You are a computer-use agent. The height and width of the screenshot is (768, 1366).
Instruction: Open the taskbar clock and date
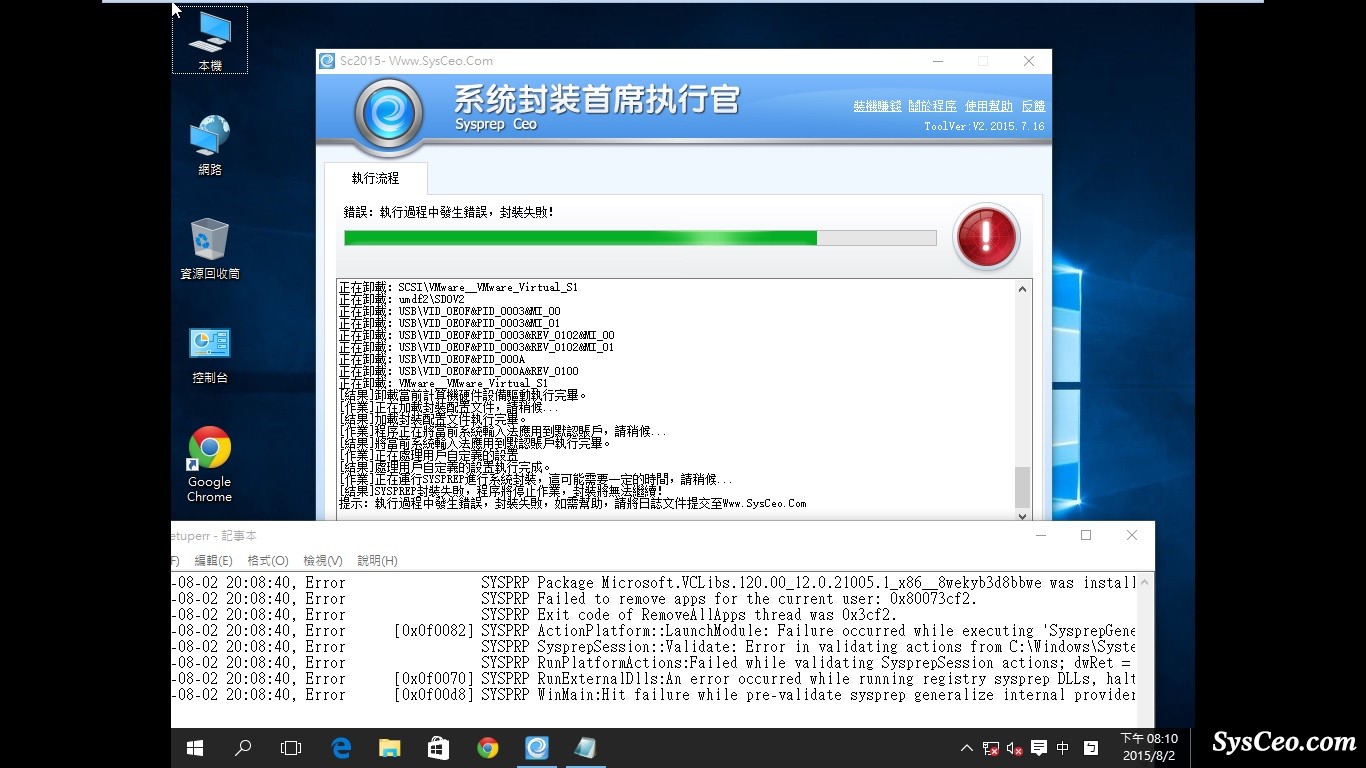tap(1148, 748)
